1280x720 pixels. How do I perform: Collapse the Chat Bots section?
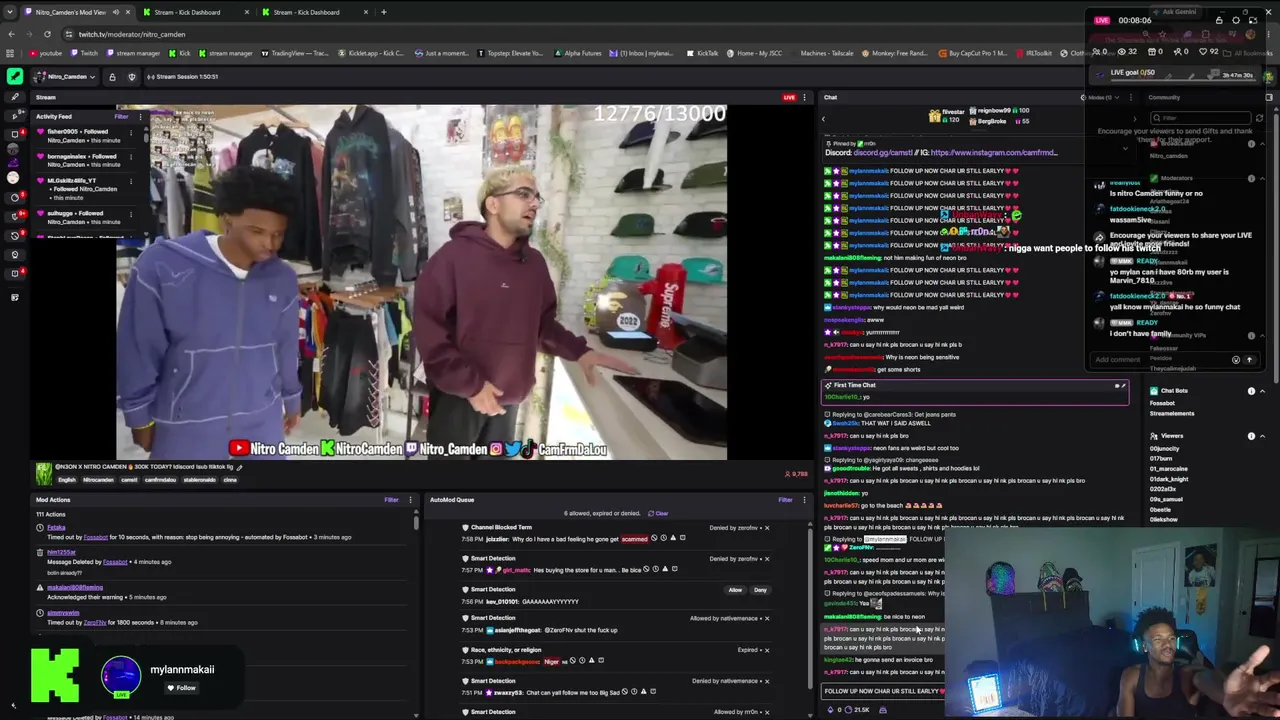click(x=1262, y=391)
